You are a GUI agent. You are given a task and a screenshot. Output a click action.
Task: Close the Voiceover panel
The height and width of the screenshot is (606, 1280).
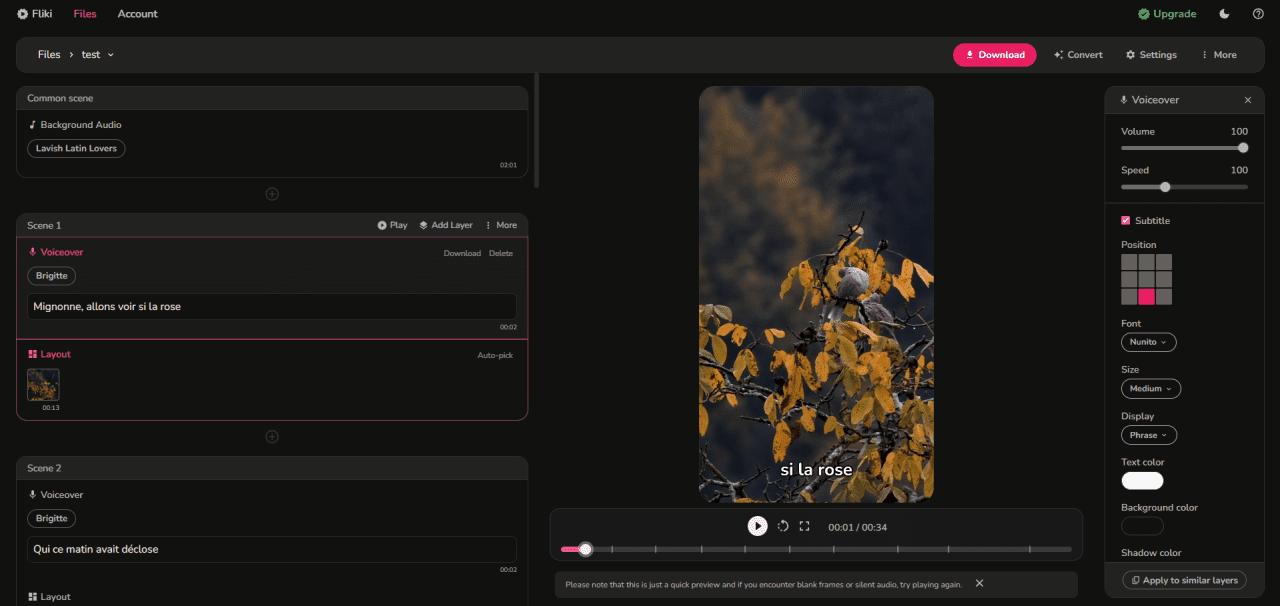click(1248, 100)
